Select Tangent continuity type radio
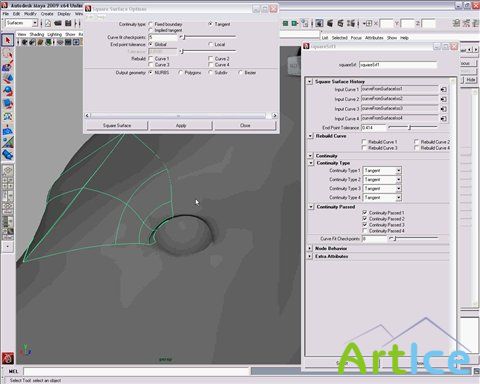 tap(210, 24)
